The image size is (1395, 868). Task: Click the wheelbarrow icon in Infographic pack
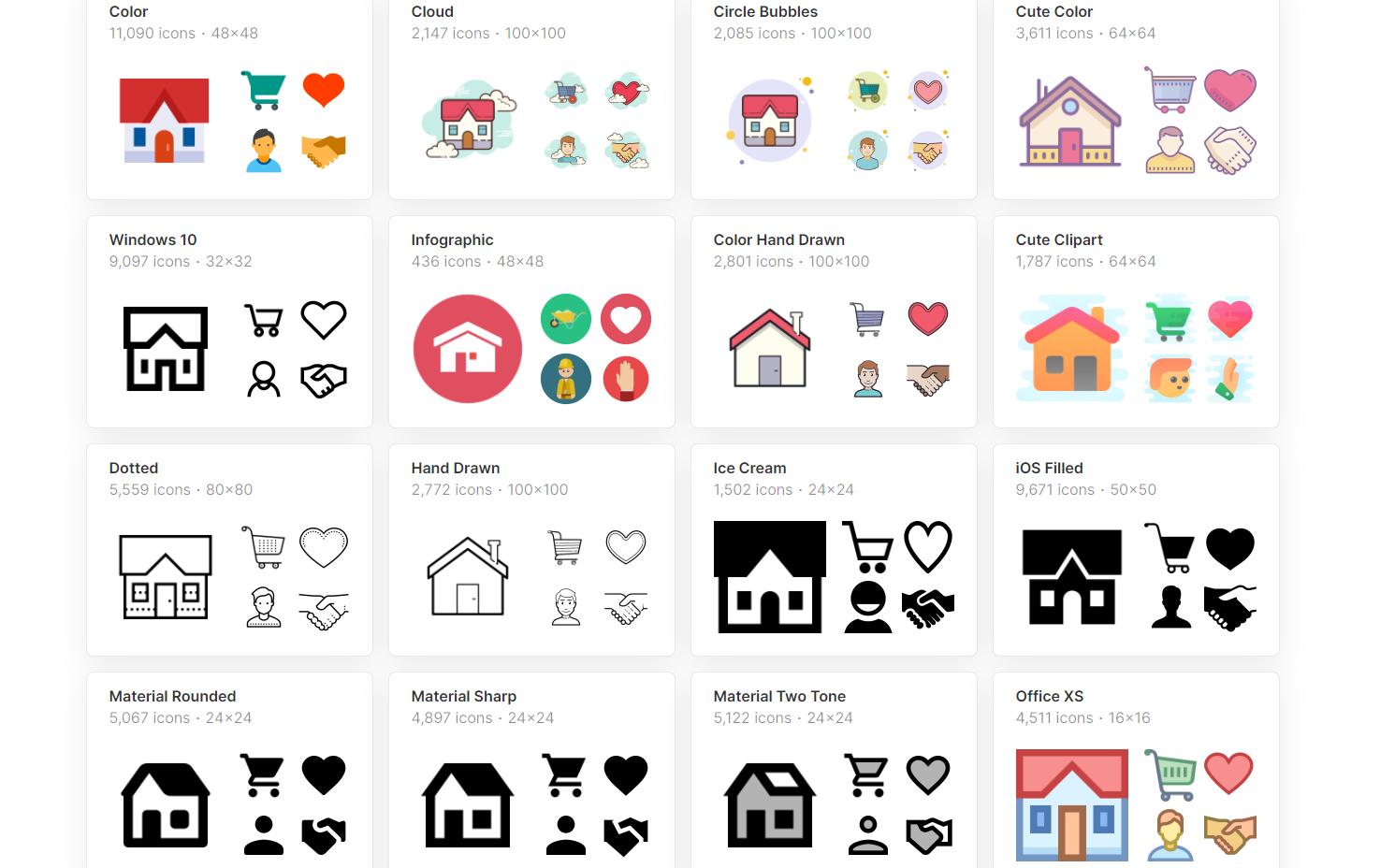point(566,319)
